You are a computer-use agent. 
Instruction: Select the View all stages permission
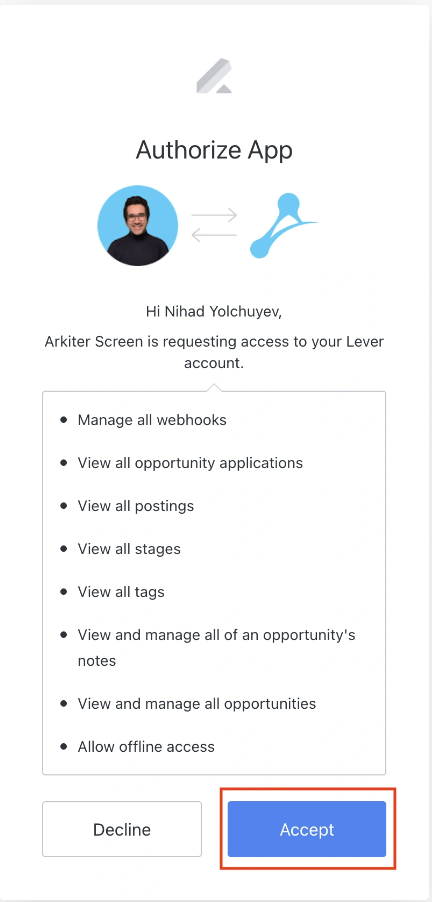pyautogui.click(x=129, y=549)
